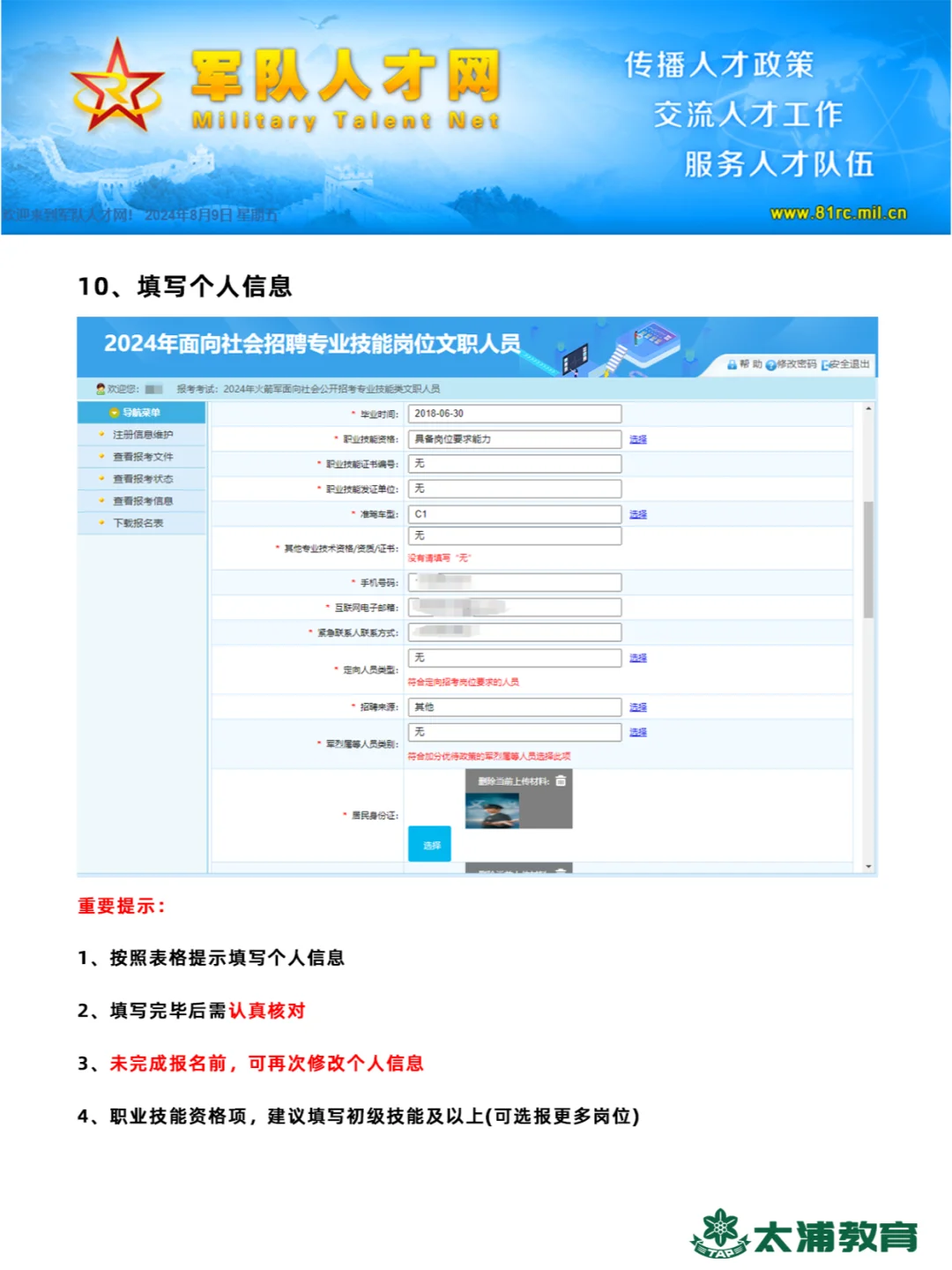Click the 职业技能发证单位 input field
952x1270 pixels.
[515, 489]
